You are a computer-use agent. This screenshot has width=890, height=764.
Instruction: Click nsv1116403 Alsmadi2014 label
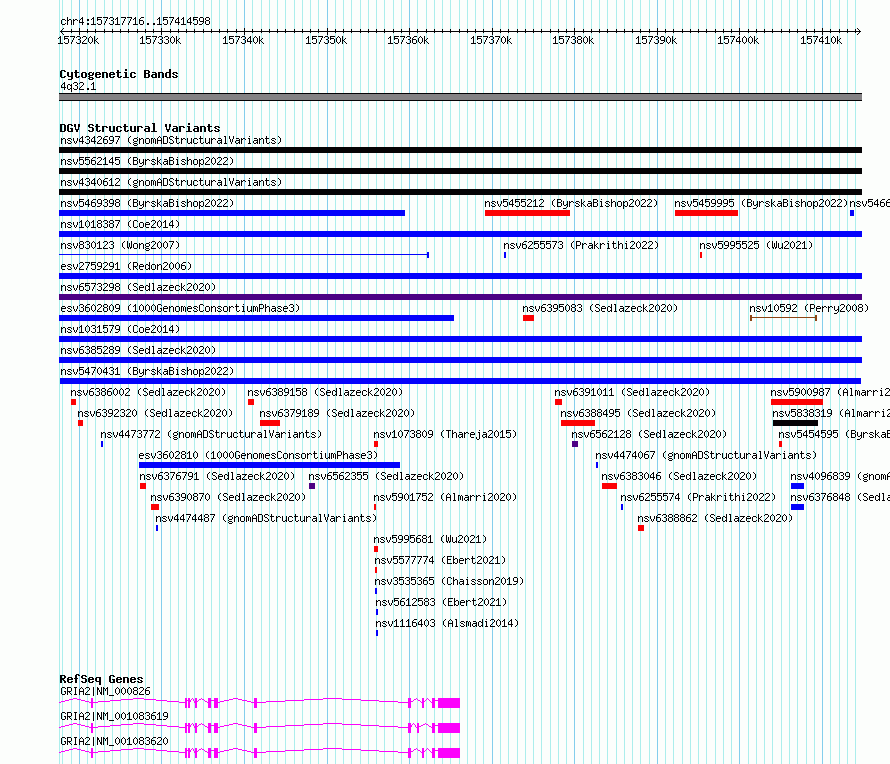(x=447, y=623)
